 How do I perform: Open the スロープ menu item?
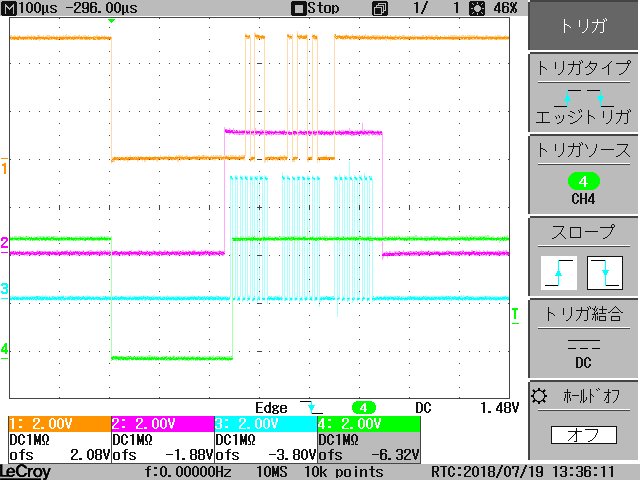pyautogui.click(x=583, y=256)
